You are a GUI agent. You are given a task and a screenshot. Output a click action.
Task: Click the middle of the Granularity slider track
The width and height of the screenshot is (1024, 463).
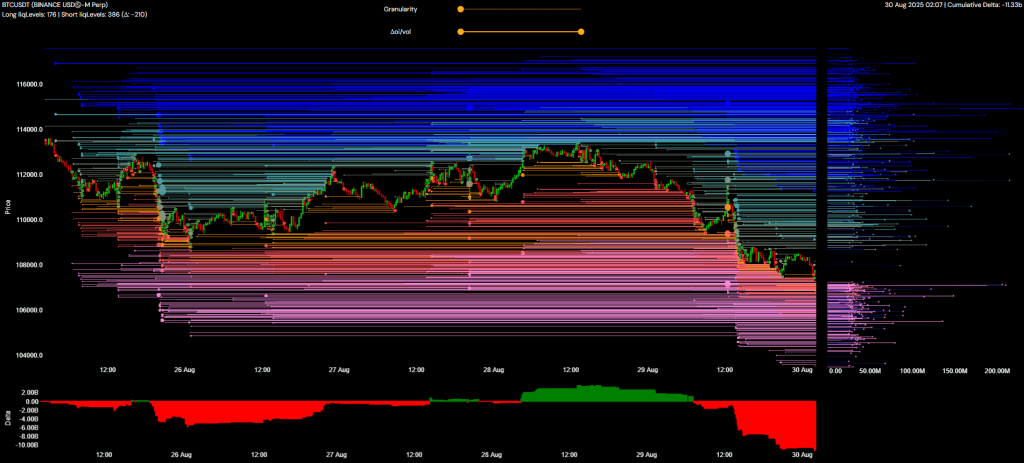(x=520, y=9)
